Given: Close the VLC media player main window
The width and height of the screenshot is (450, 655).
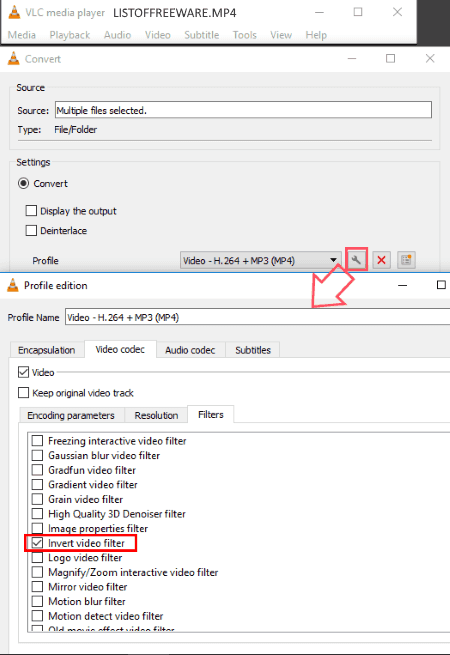Looking at the screenshot, I should coord(397,12).
